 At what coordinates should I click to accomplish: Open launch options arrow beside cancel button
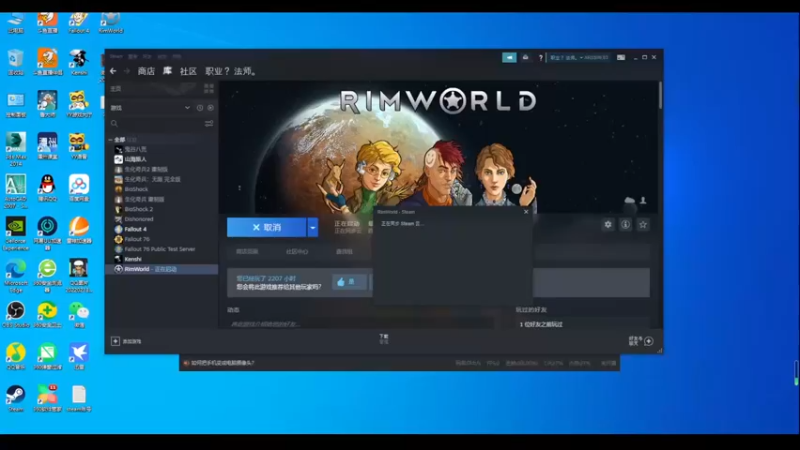[x=313, y=228]
